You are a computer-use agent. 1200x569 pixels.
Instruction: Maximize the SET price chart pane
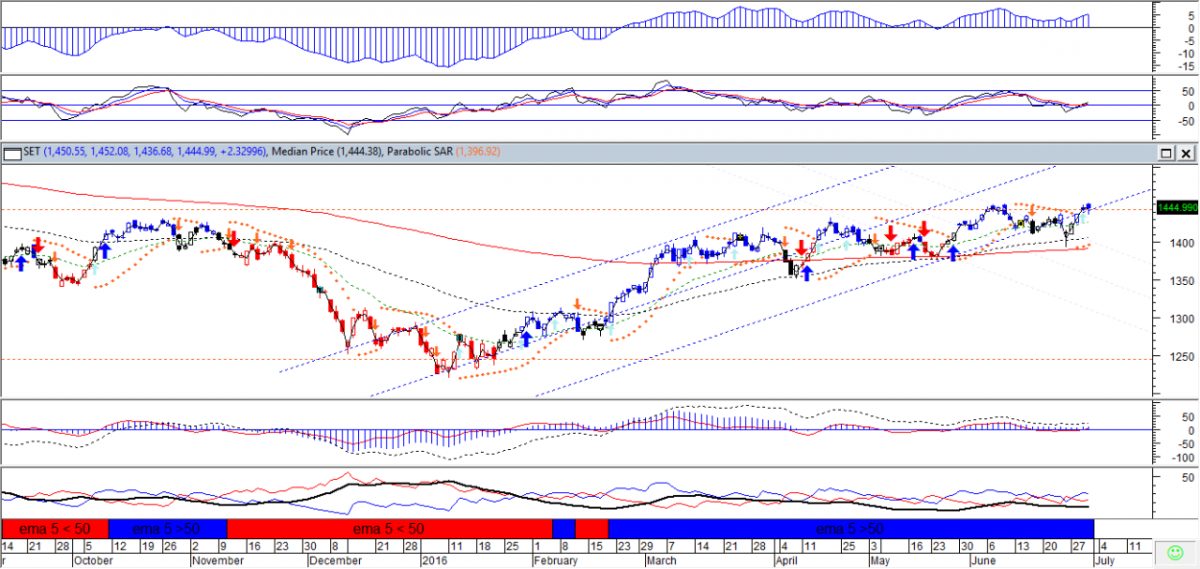click(x=1166, y=153)
